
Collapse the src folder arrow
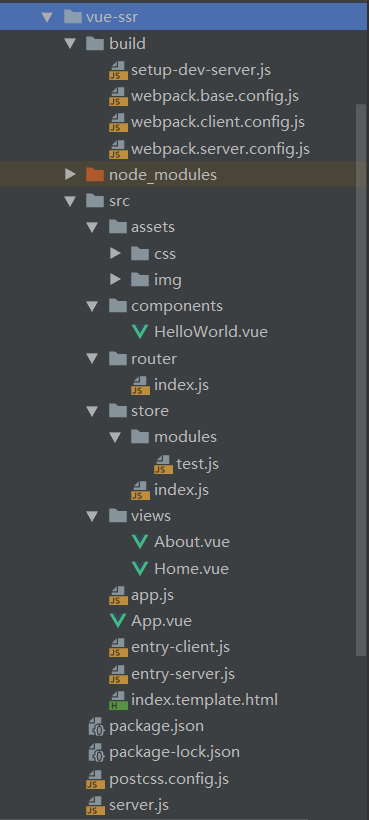(x=70, y=201)
